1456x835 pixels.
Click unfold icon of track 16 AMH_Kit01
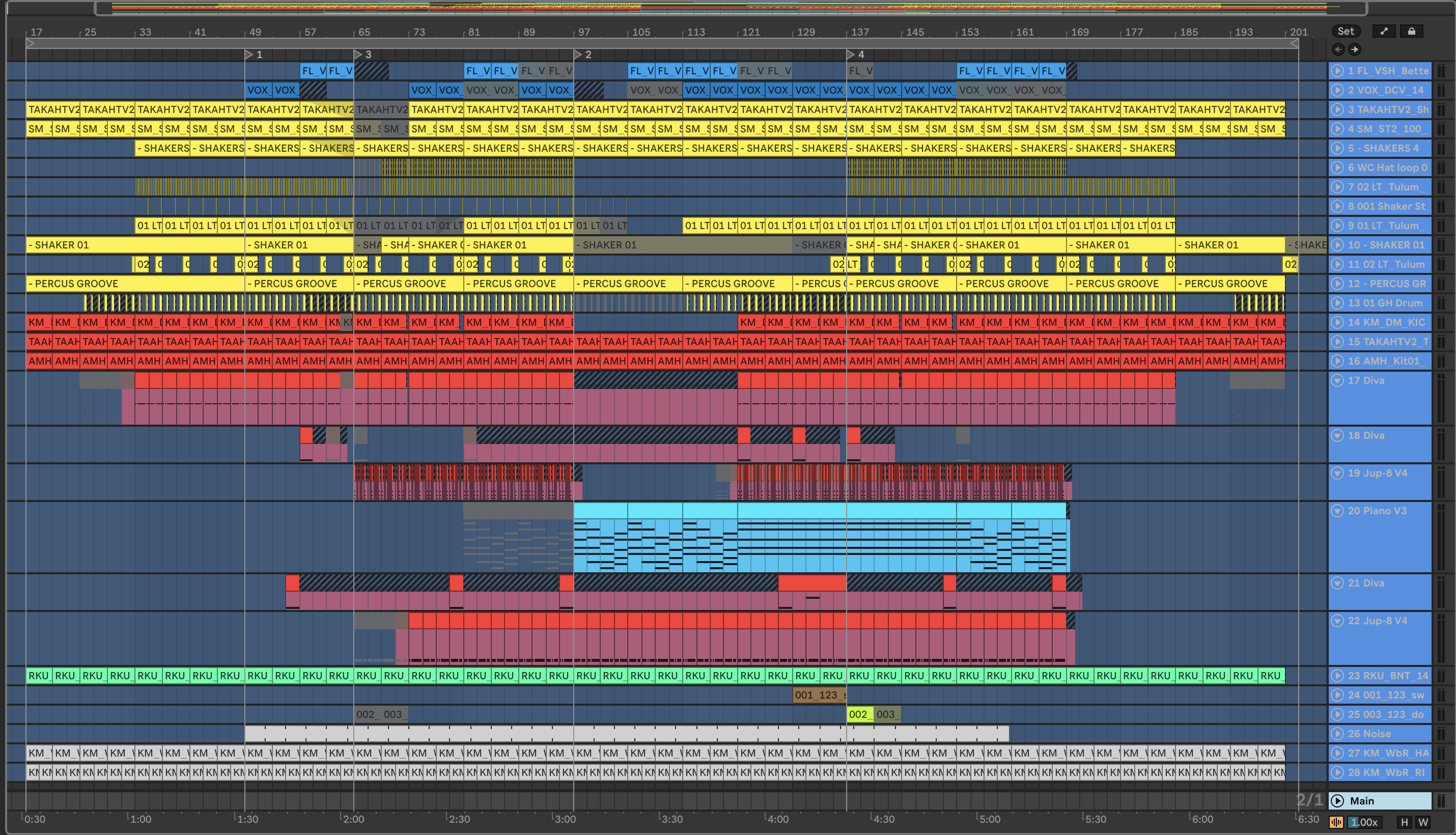(1337, 361)
